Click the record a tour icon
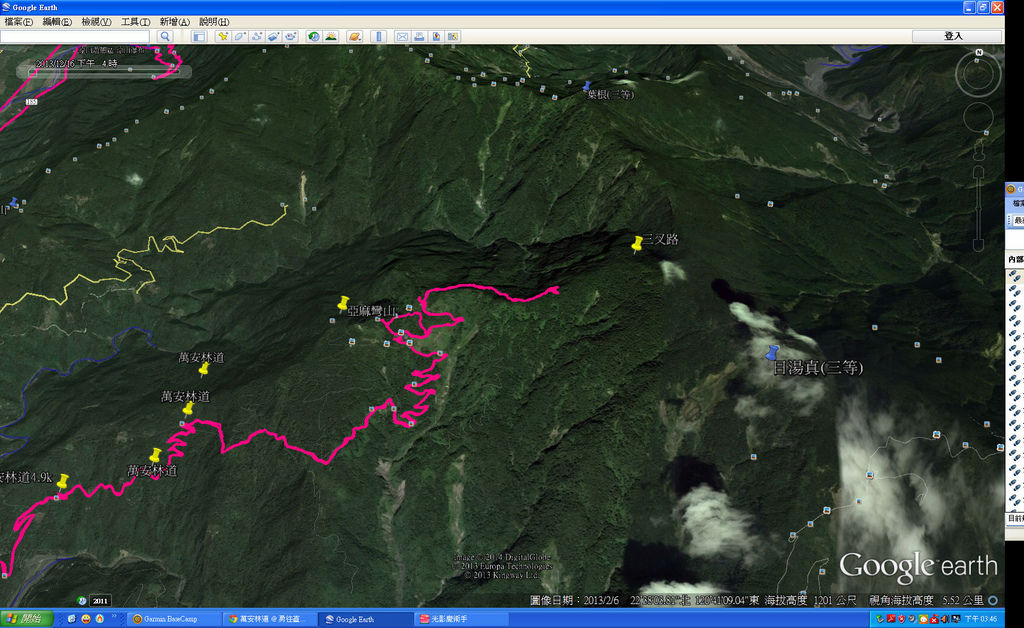This screenshot has height=628, width=1024. tap(291, 37)
